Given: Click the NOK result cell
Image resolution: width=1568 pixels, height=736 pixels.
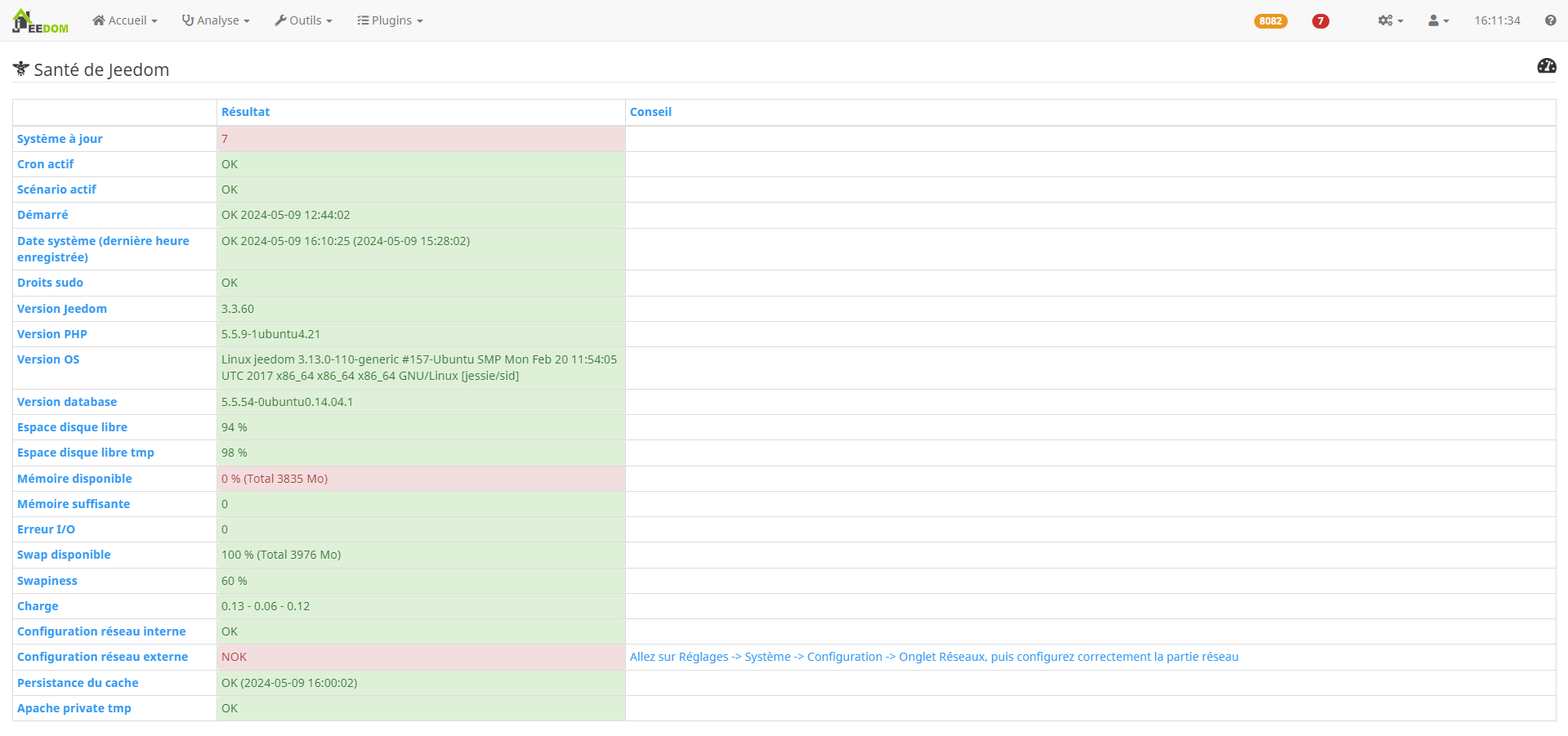Looking at the screenshot, I should point(421,657).
